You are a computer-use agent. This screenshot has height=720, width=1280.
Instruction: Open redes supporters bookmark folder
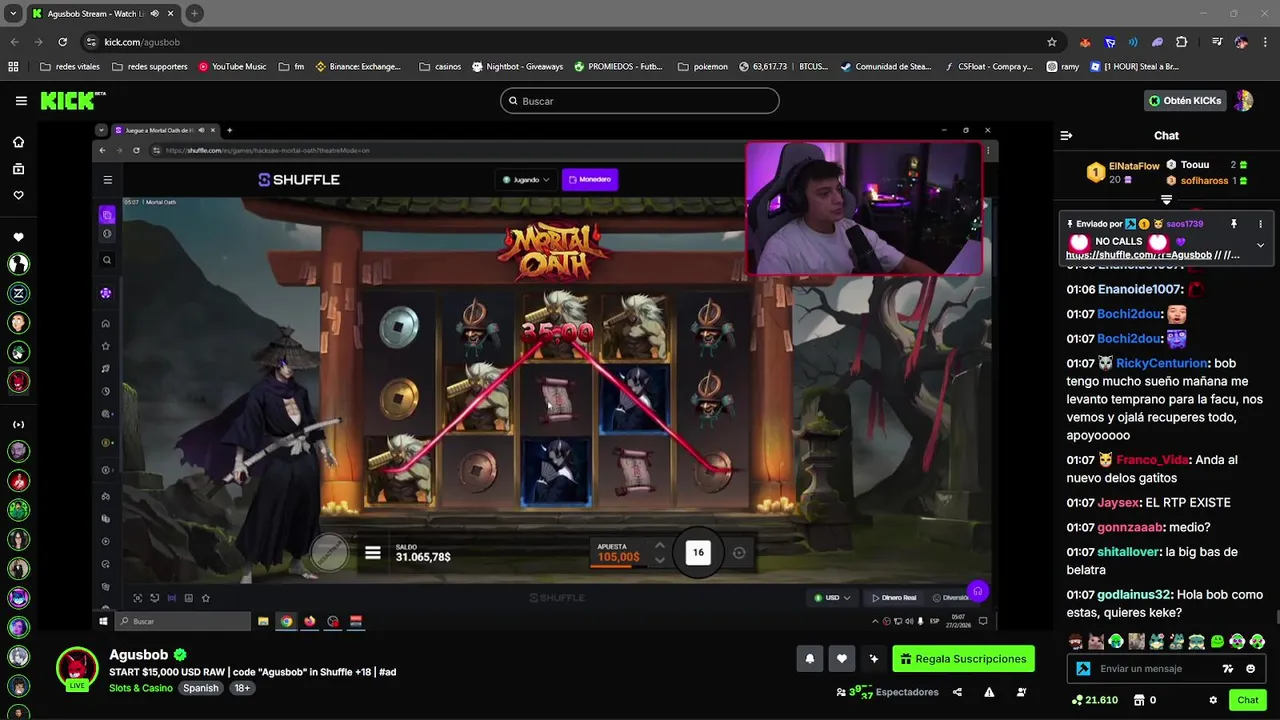(150, 67)
